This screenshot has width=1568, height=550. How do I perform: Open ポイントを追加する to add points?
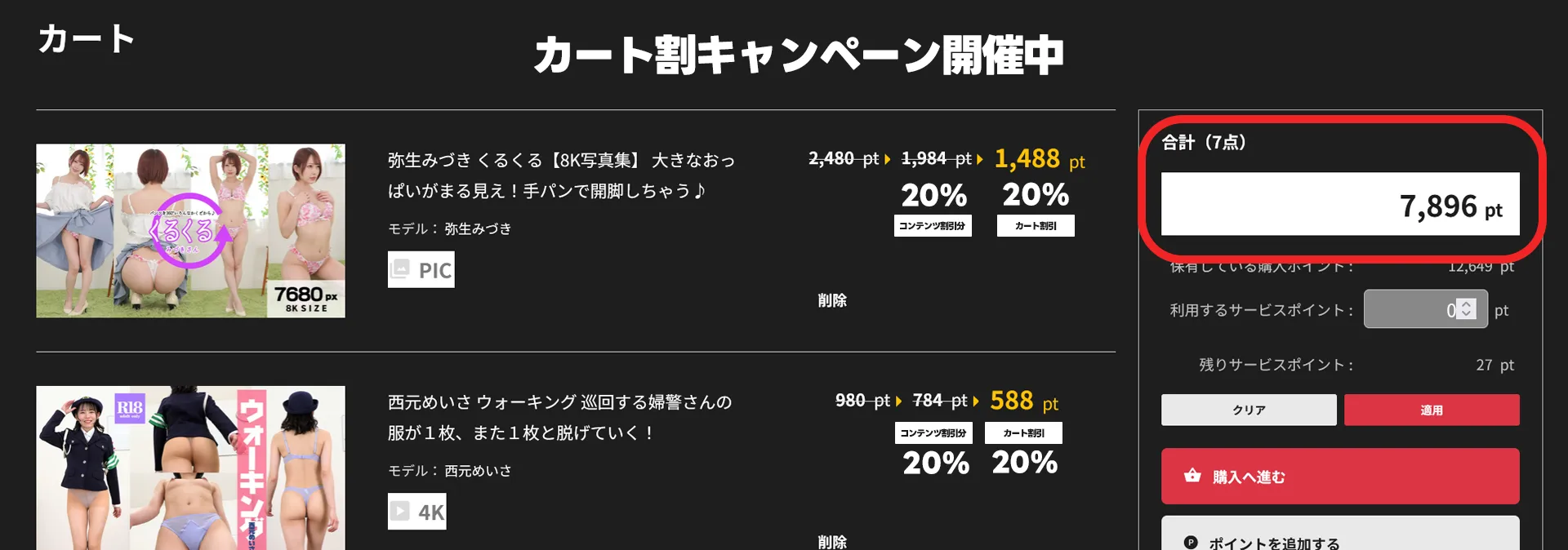click(x=1339, y=539)
